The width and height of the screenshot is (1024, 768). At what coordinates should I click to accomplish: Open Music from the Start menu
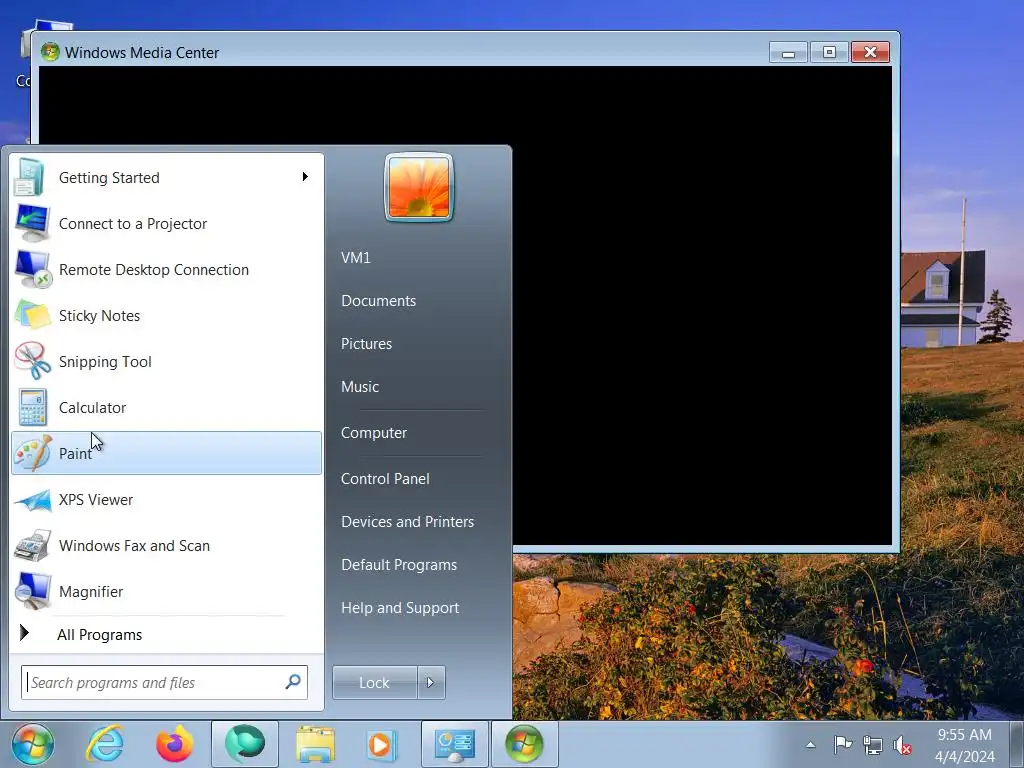360,387
